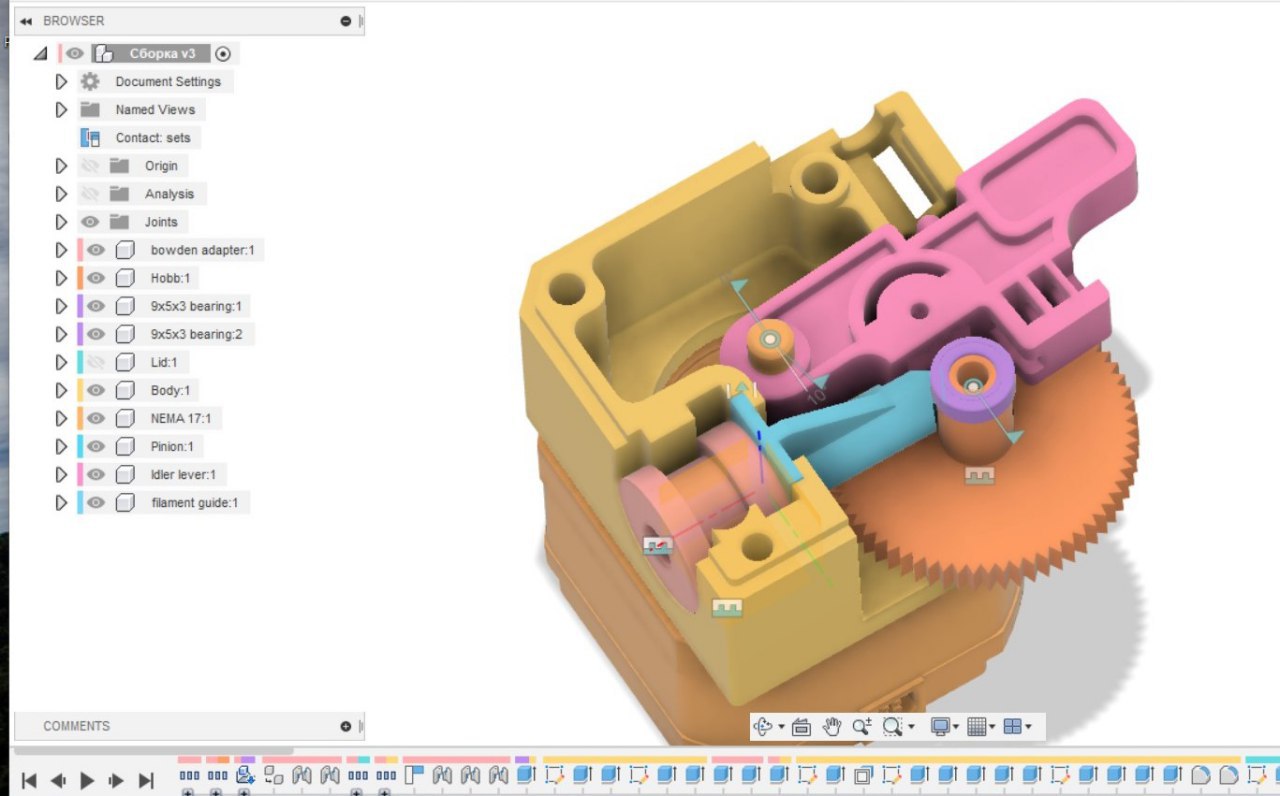Select the filament guide:1 label
Image resolution: width=1280 pixels, height=796 pixels.
pyautogui.click(x=195, y=502)
